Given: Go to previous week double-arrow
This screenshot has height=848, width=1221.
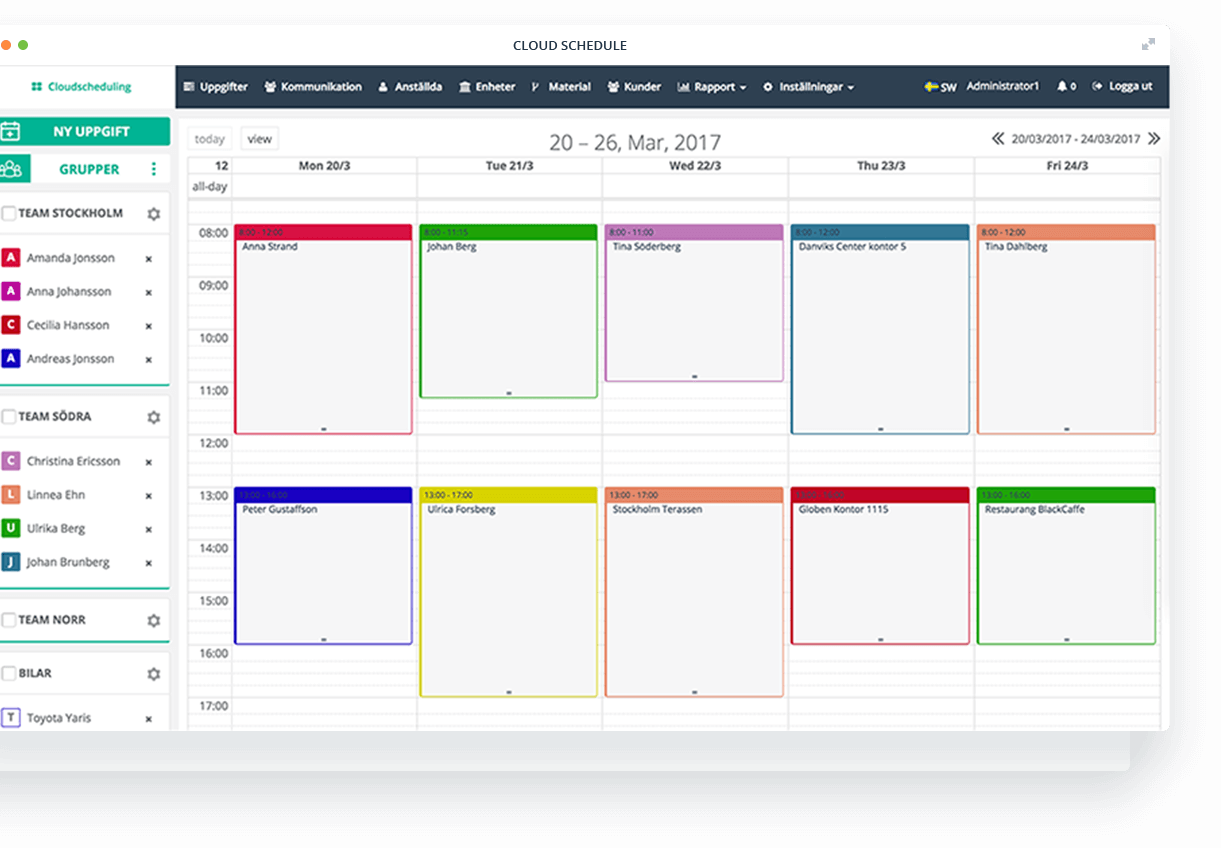Looking at the screenshot, I should click(x=997, y=139).
